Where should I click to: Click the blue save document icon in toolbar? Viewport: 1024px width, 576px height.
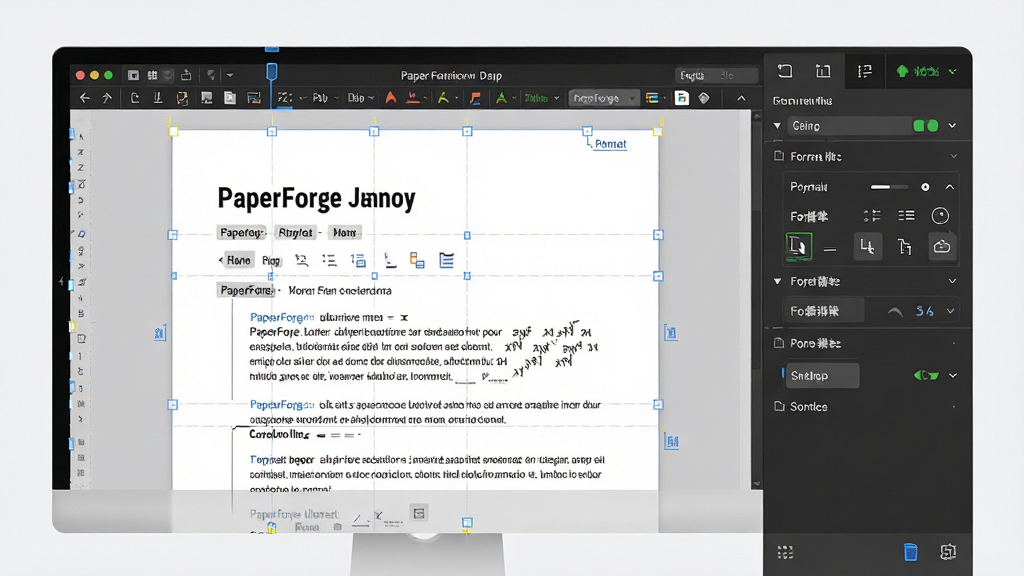[x=681, y=98]
